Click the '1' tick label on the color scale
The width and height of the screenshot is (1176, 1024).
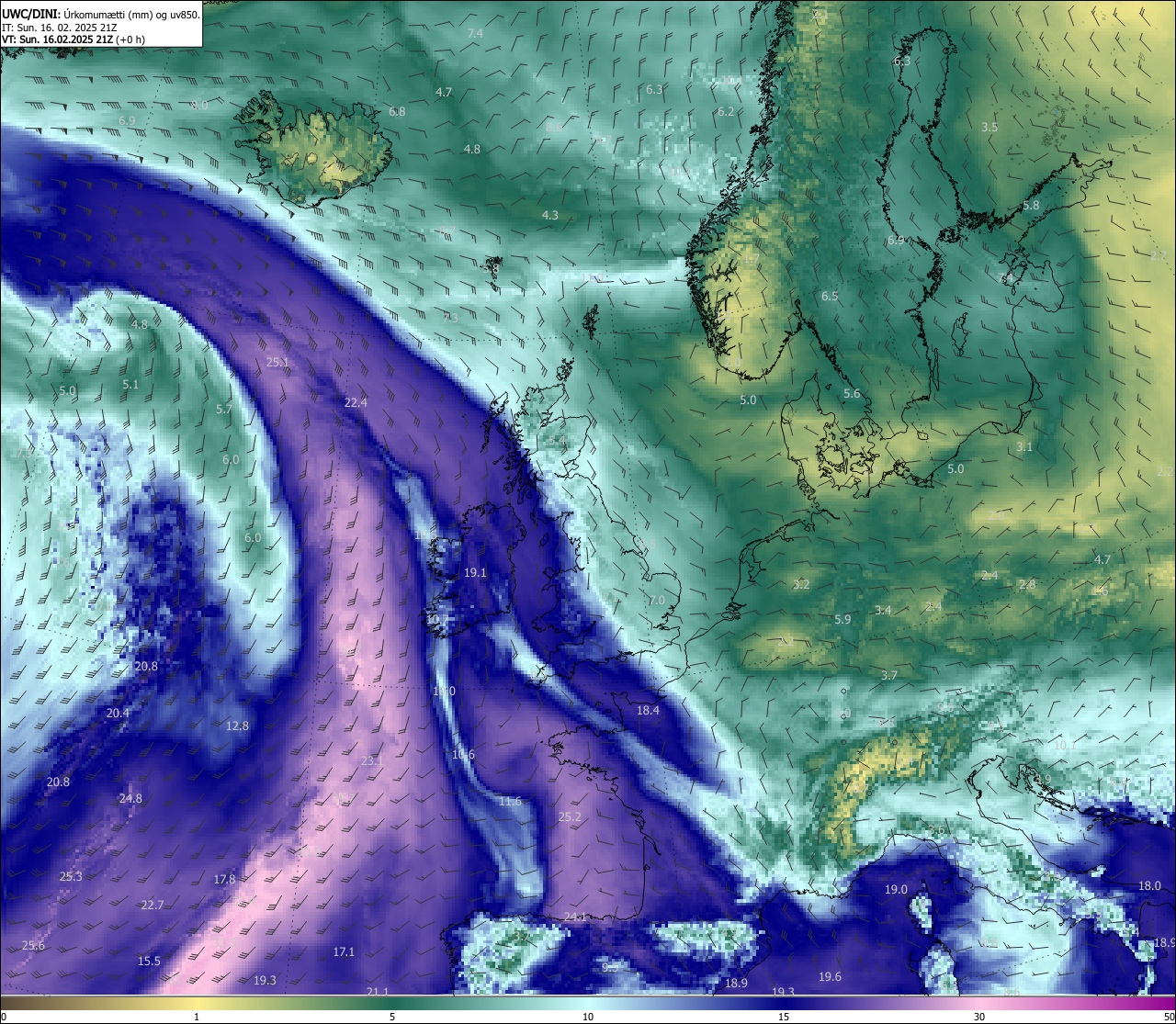point(197,1017)
